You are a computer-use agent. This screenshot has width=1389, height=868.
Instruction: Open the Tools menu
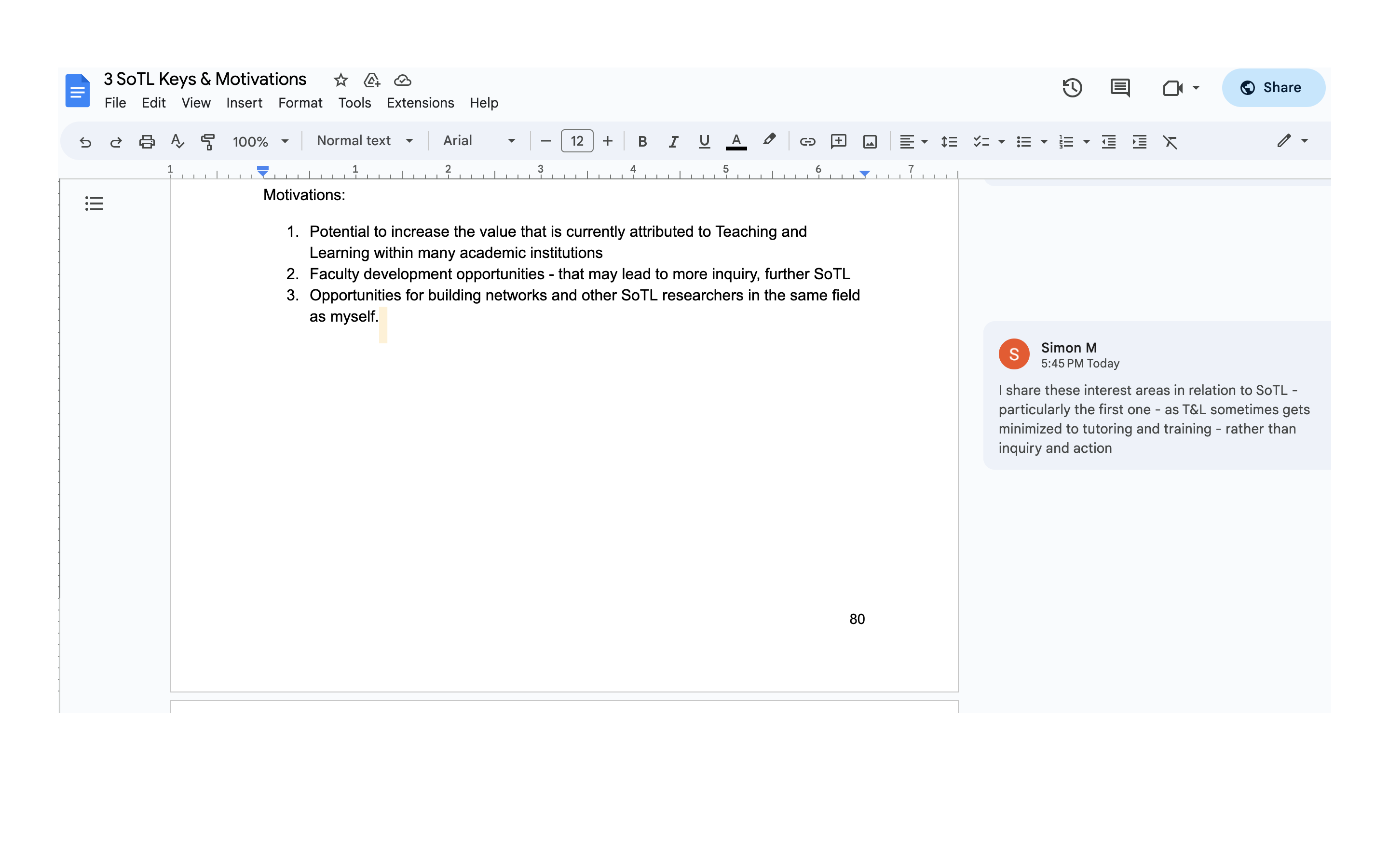point(354,103)
